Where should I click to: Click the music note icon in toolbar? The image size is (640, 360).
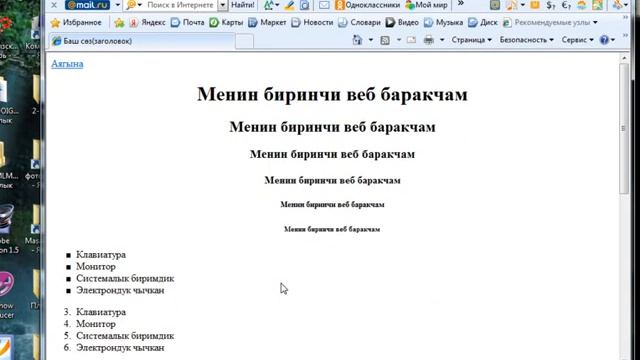click(x=511, y=5)
